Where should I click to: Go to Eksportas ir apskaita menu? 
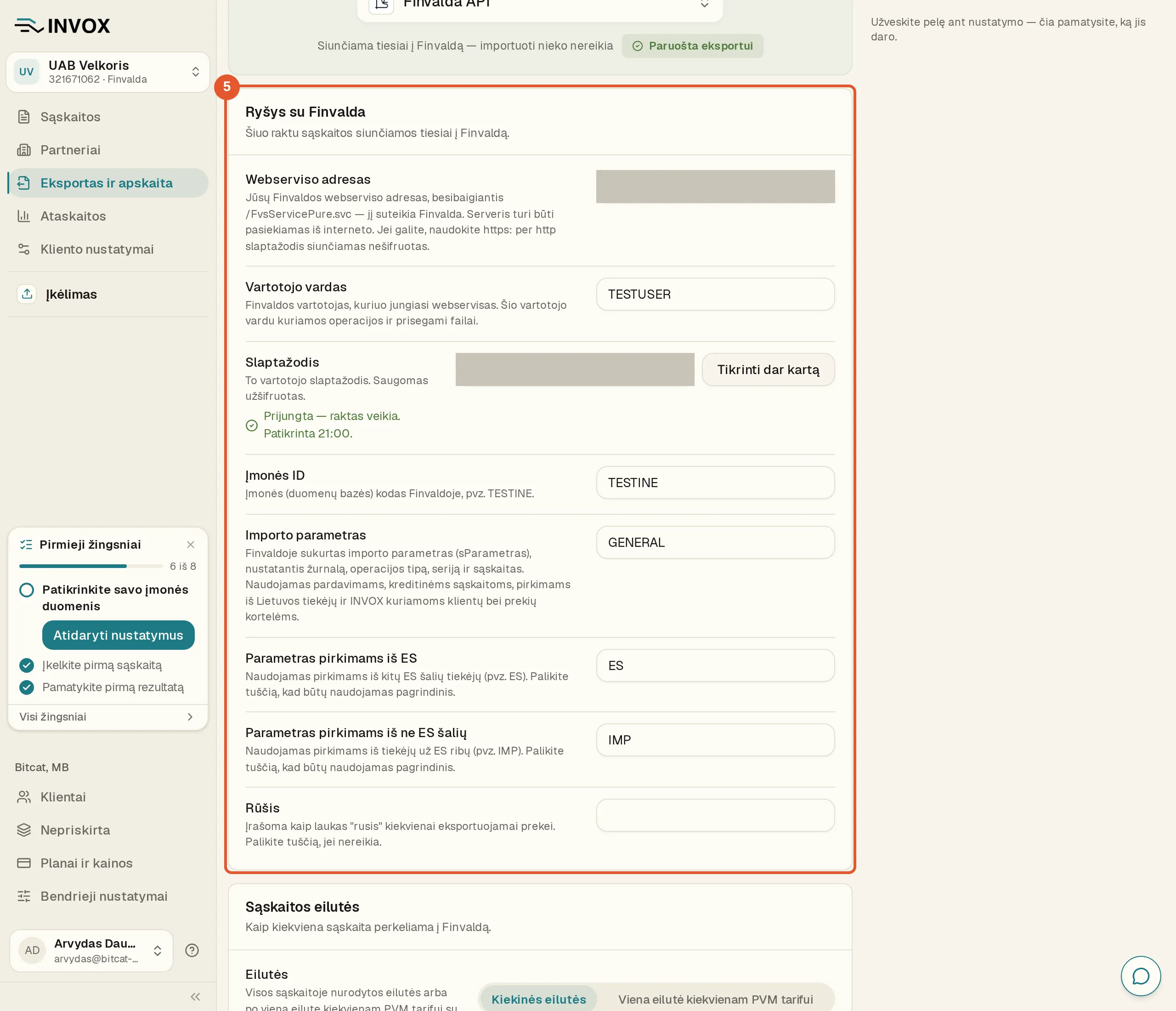tap(108, 183)
